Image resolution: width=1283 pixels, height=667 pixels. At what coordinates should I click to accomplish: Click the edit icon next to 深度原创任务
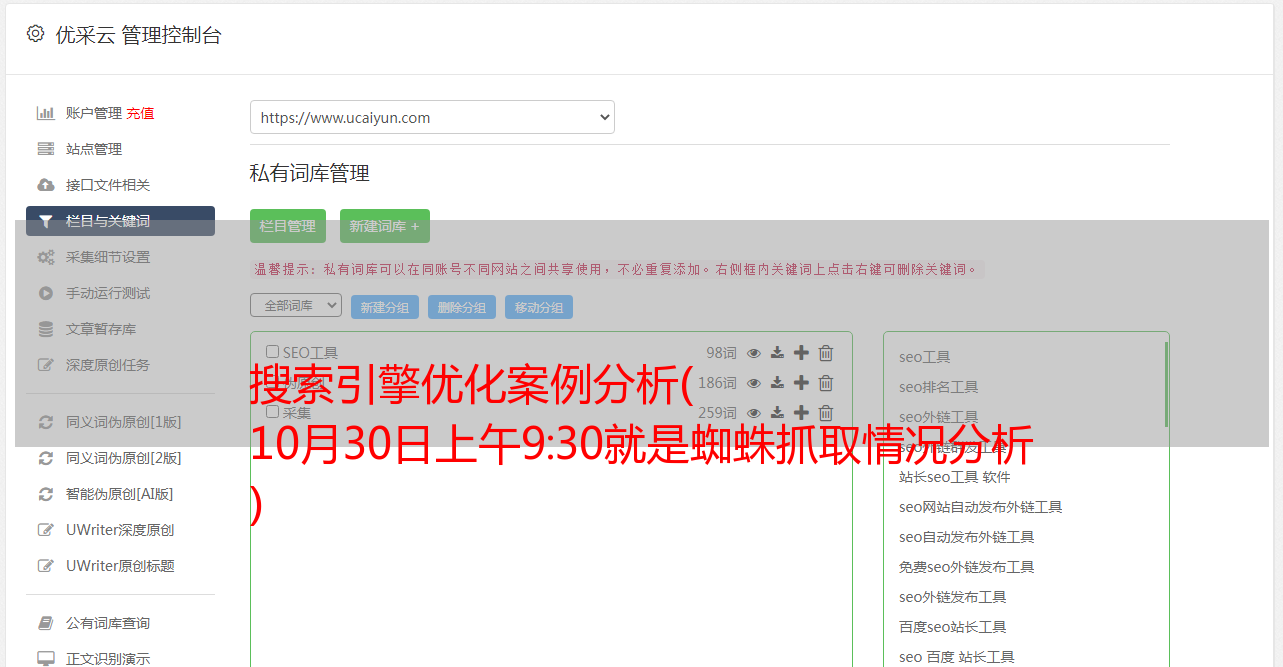(x=46, y=365)
